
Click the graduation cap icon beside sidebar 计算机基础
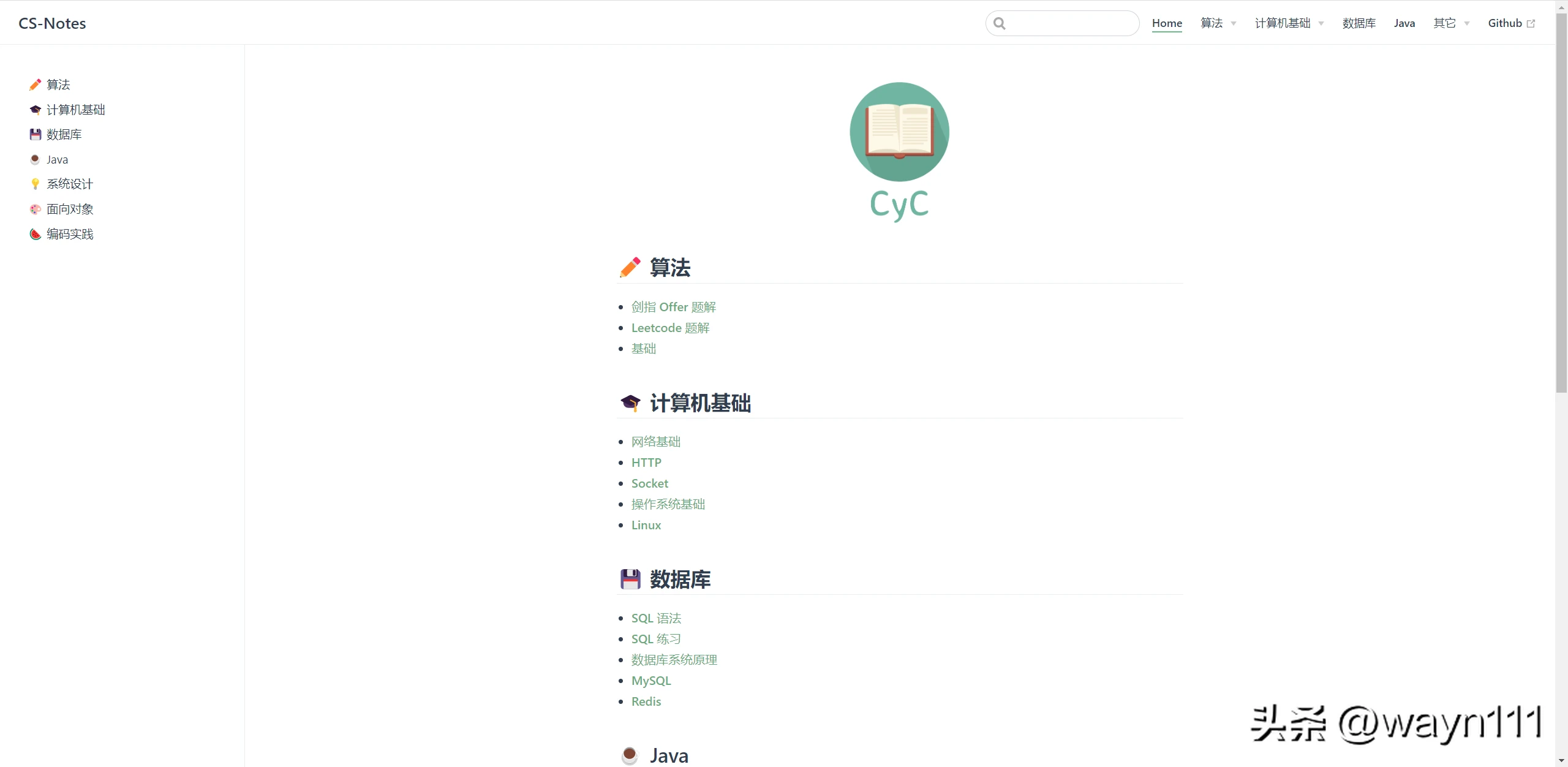click(x=36, y=110)
